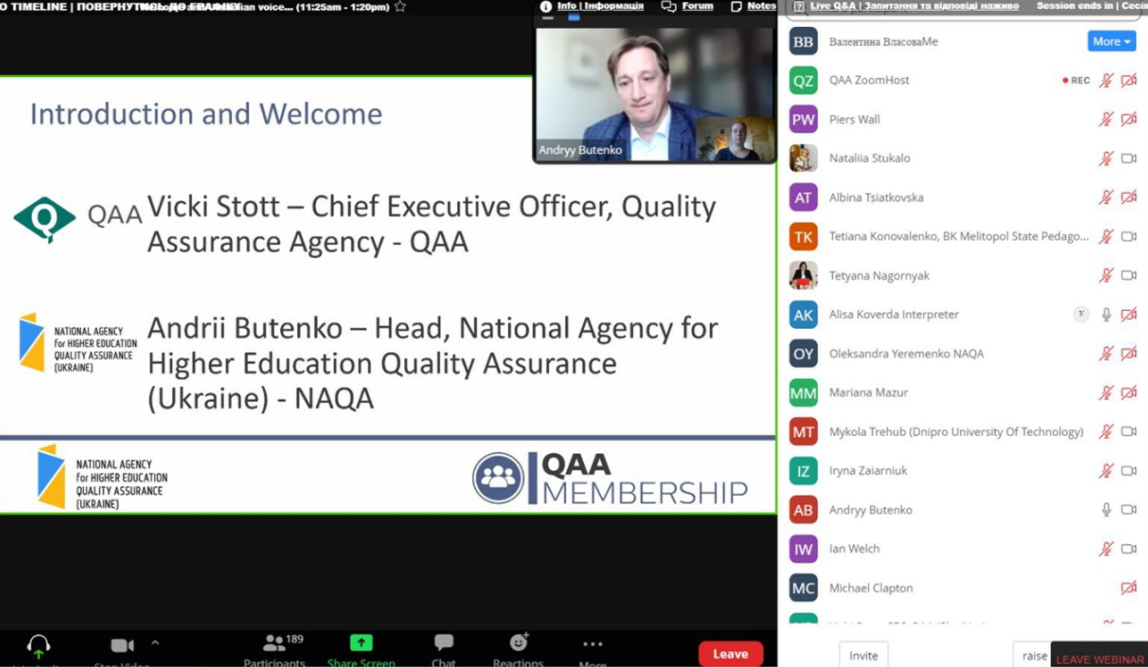This screenshot has width=1148, height=667.
Task: Open the Reactions smiley icon
Action: tap(519, 642)
